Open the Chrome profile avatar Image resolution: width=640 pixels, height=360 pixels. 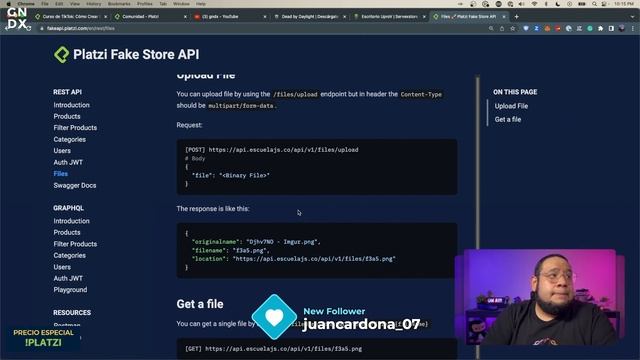[622, 29]
